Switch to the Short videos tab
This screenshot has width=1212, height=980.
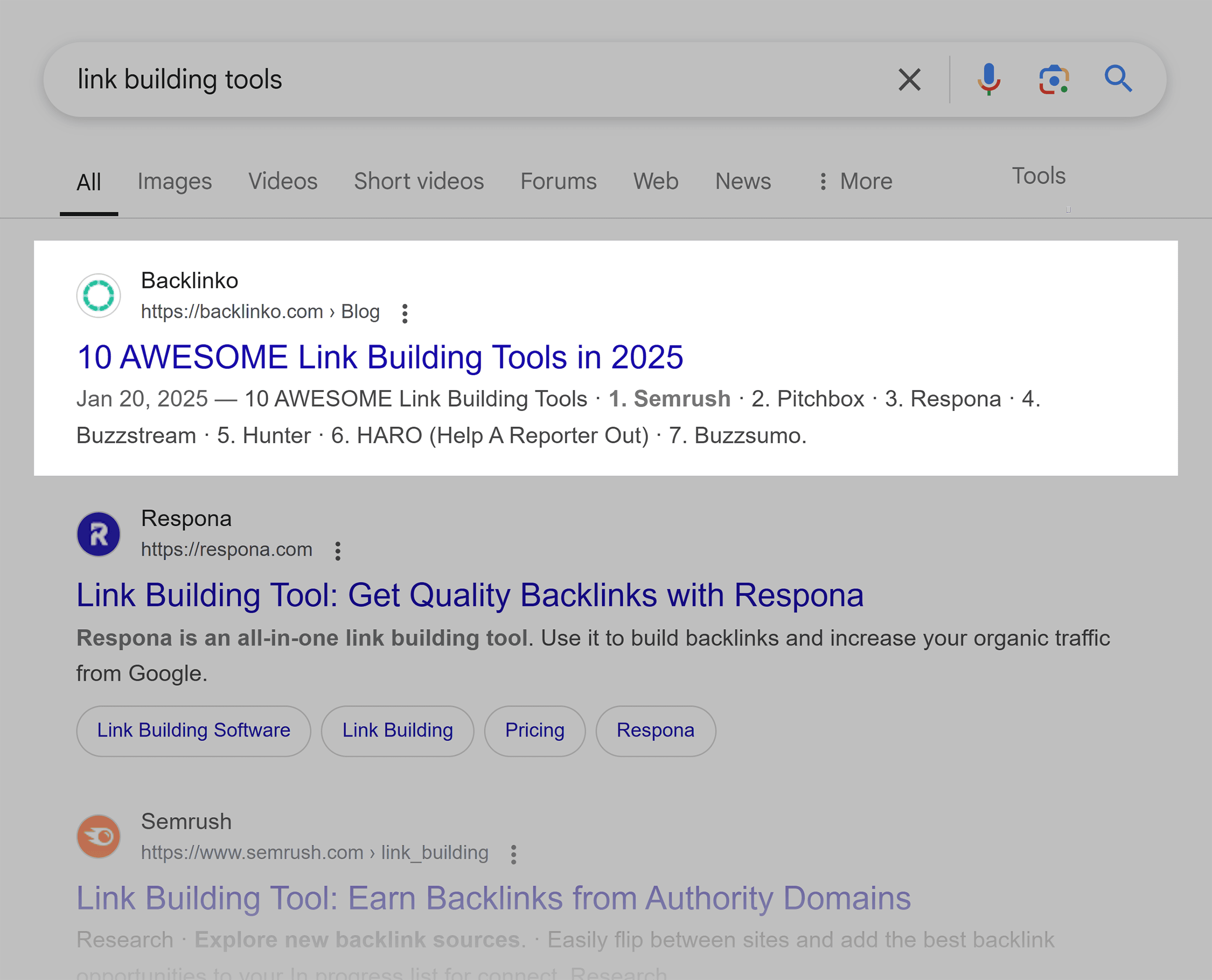point(419,182)
